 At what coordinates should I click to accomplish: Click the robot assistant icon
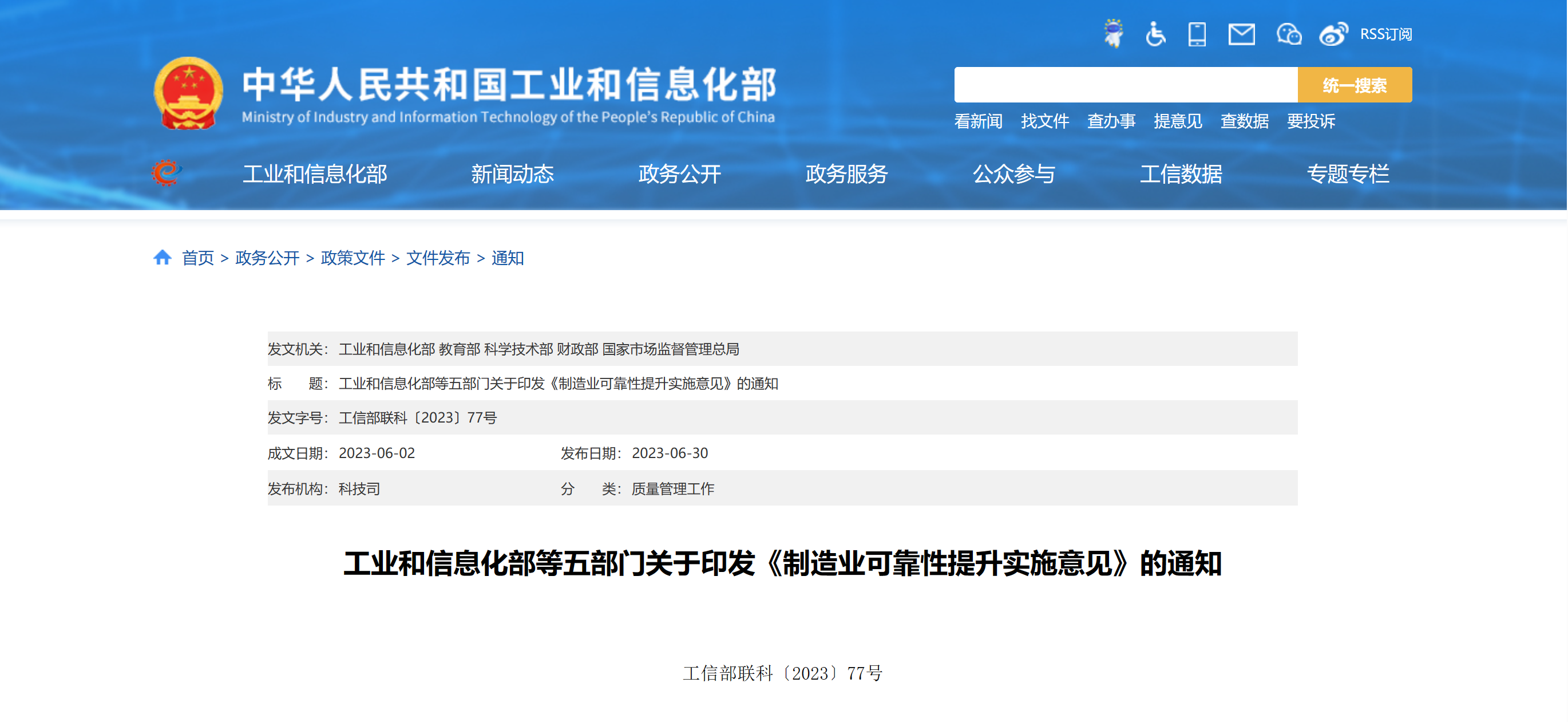click(1113, 33)
